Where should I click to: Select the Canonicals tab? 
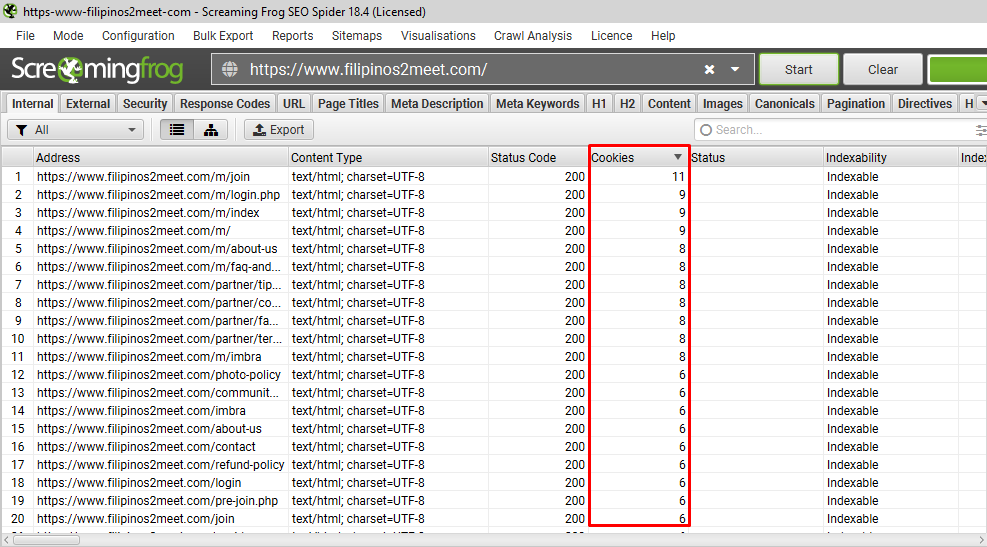pos(784,103)
